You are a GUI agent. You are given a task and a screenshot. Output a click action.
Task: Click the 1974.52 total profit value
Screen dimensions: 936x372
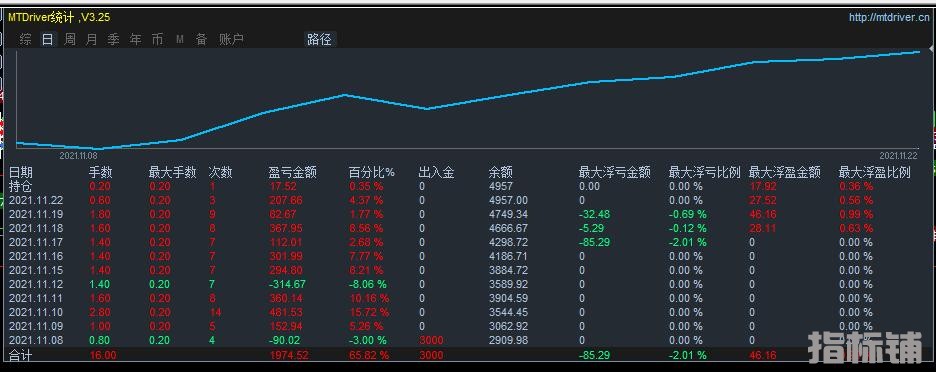click(x=289, y=355)
